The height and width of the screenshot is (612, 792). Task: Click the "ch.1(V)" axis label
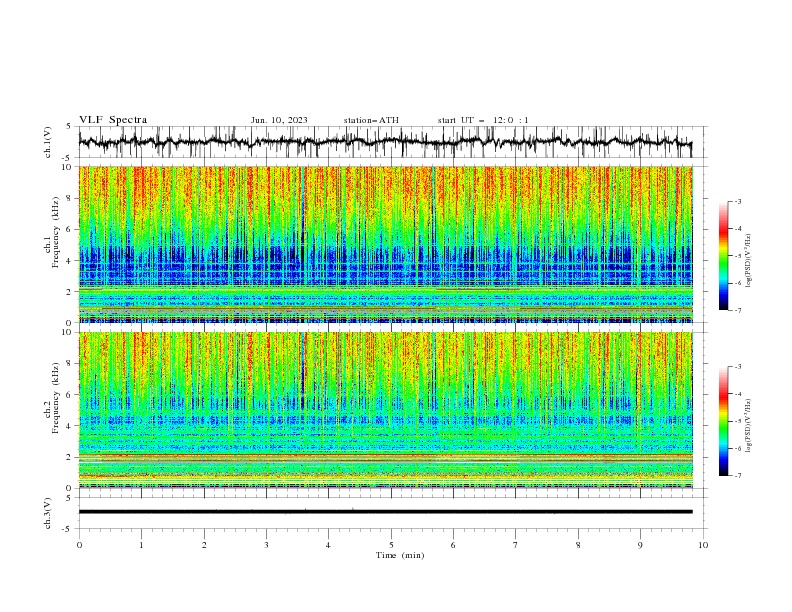[x=48, y=142]
